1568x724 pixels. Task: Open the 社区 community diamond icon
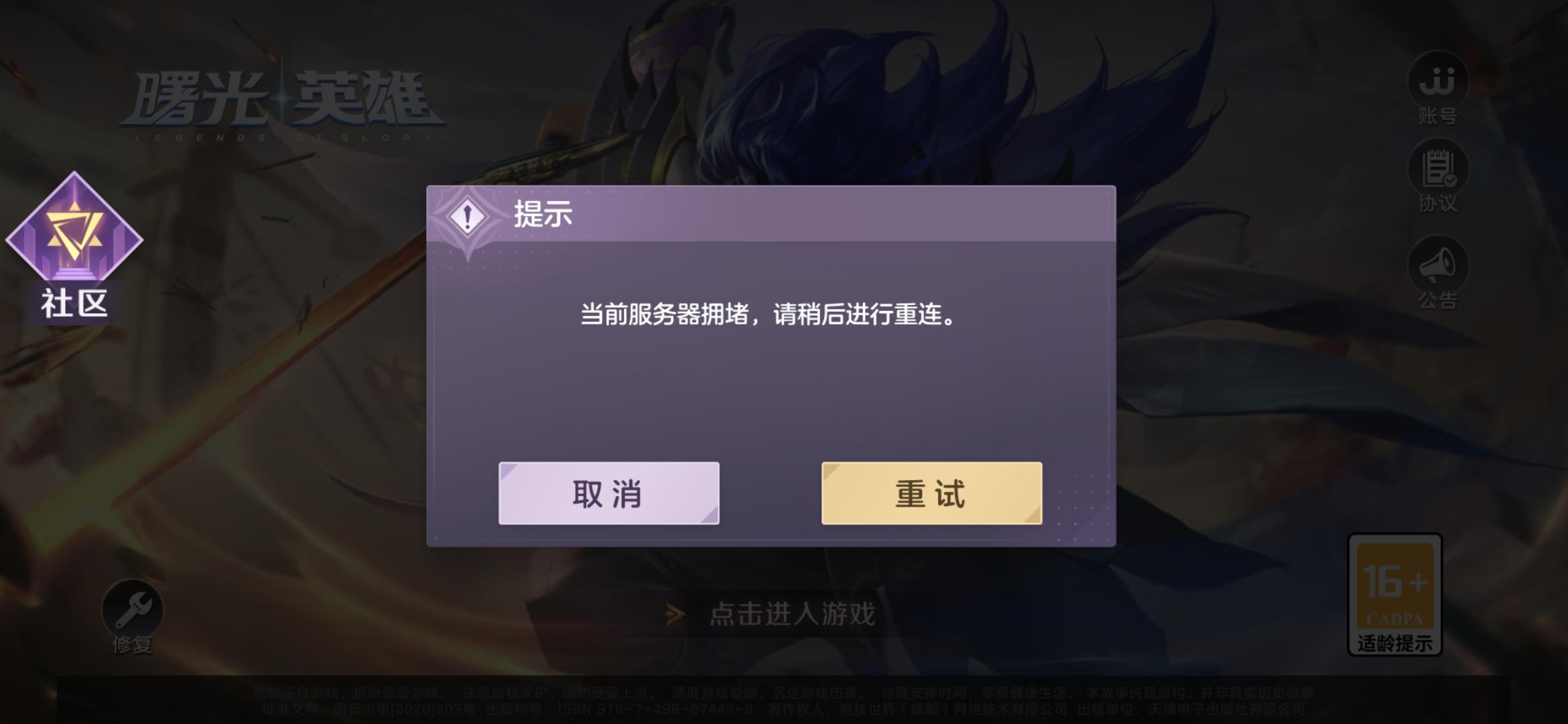click(x=74, y=228)
